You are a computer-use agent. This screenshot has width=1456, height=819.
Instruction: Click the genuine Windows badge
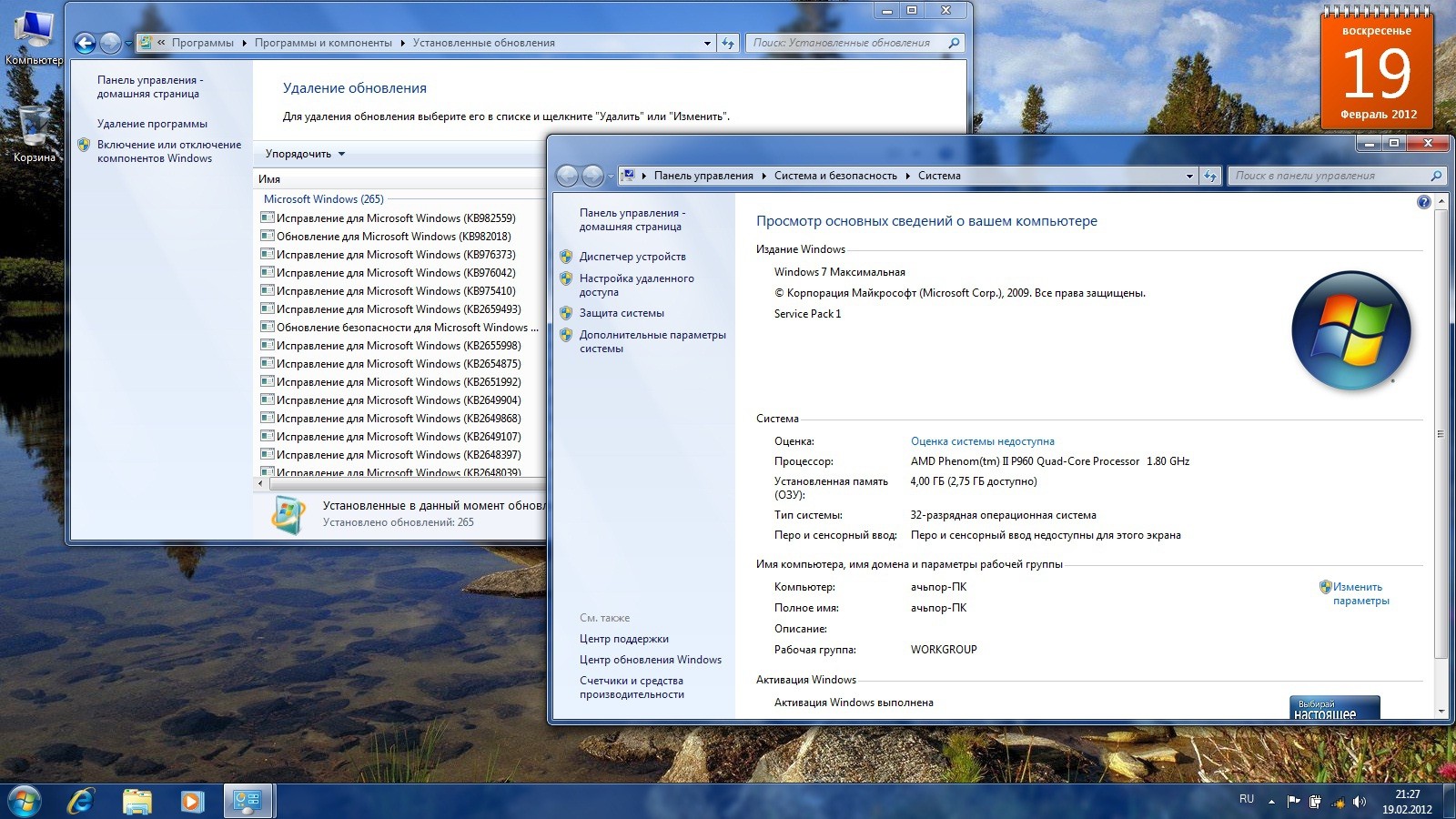coord(1334,707)
